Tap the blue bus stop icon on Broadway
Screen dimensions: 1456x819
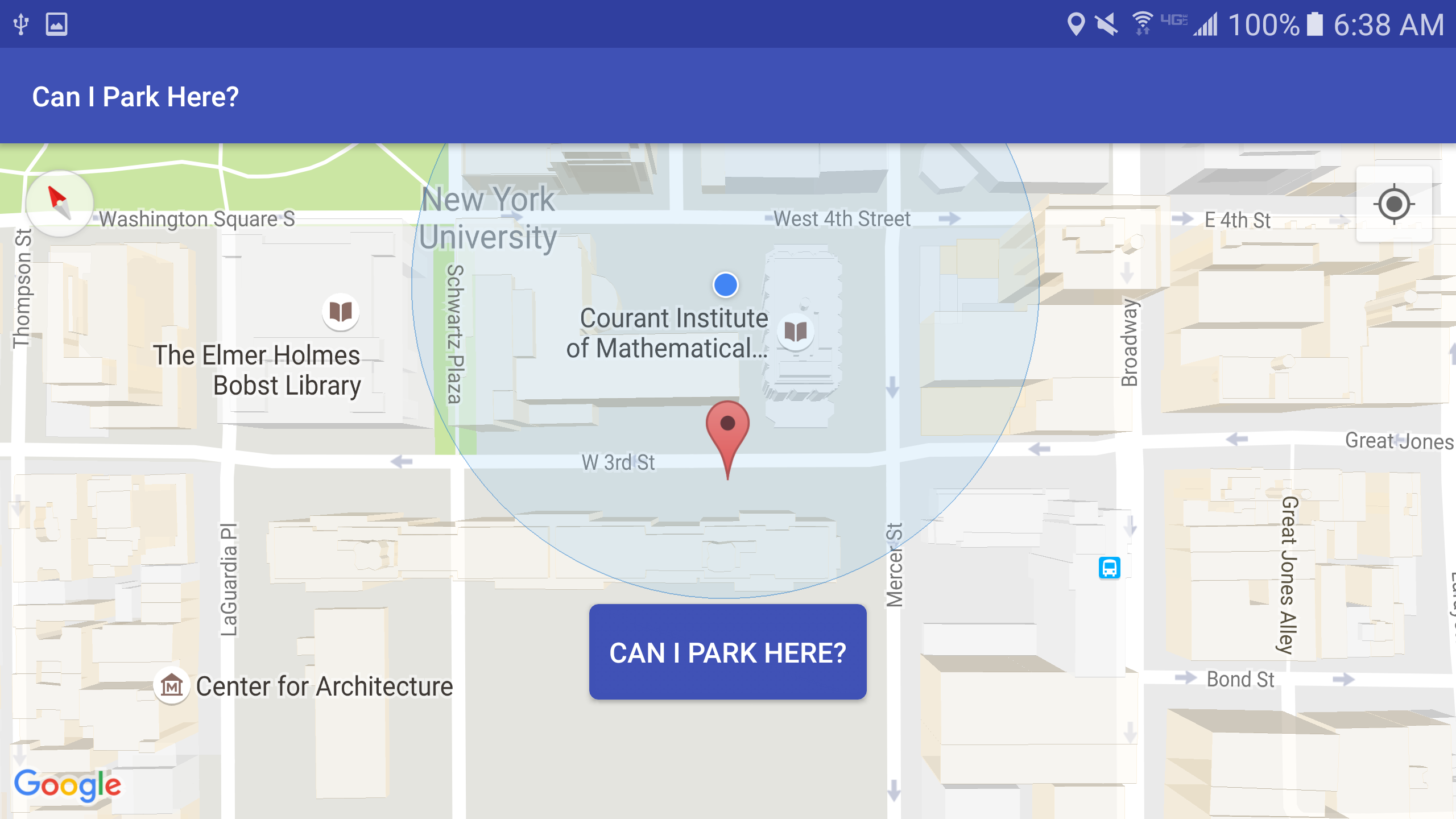tap(1109, 568)
